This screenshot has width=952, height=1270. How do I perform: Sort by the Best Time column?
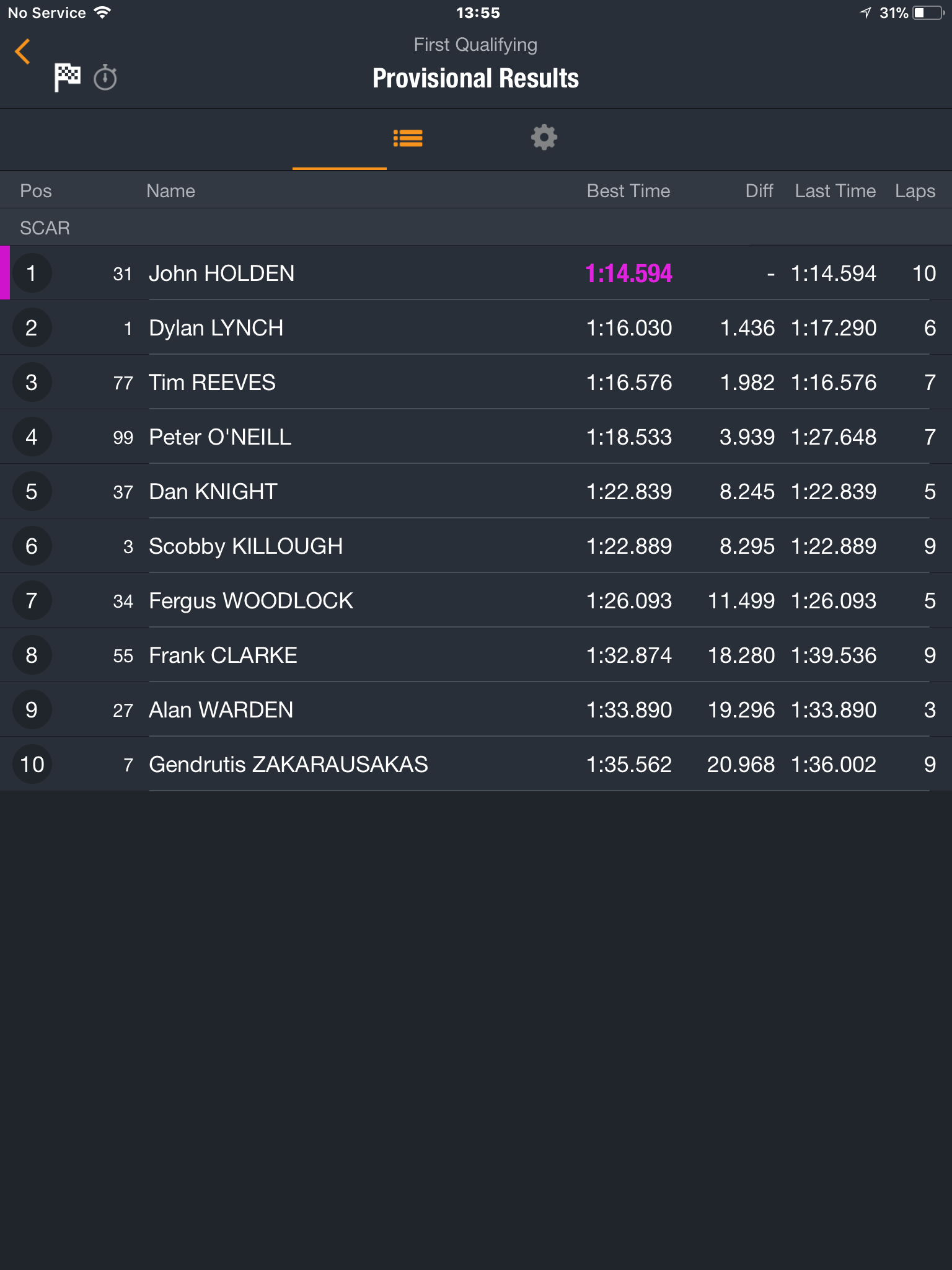[x=628, y=191]
